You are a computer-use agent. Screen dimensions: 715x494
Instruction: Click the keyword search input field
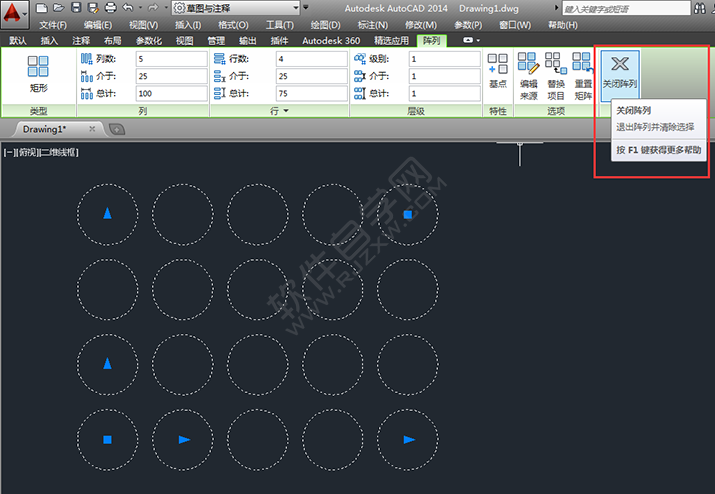coord(627,8)
